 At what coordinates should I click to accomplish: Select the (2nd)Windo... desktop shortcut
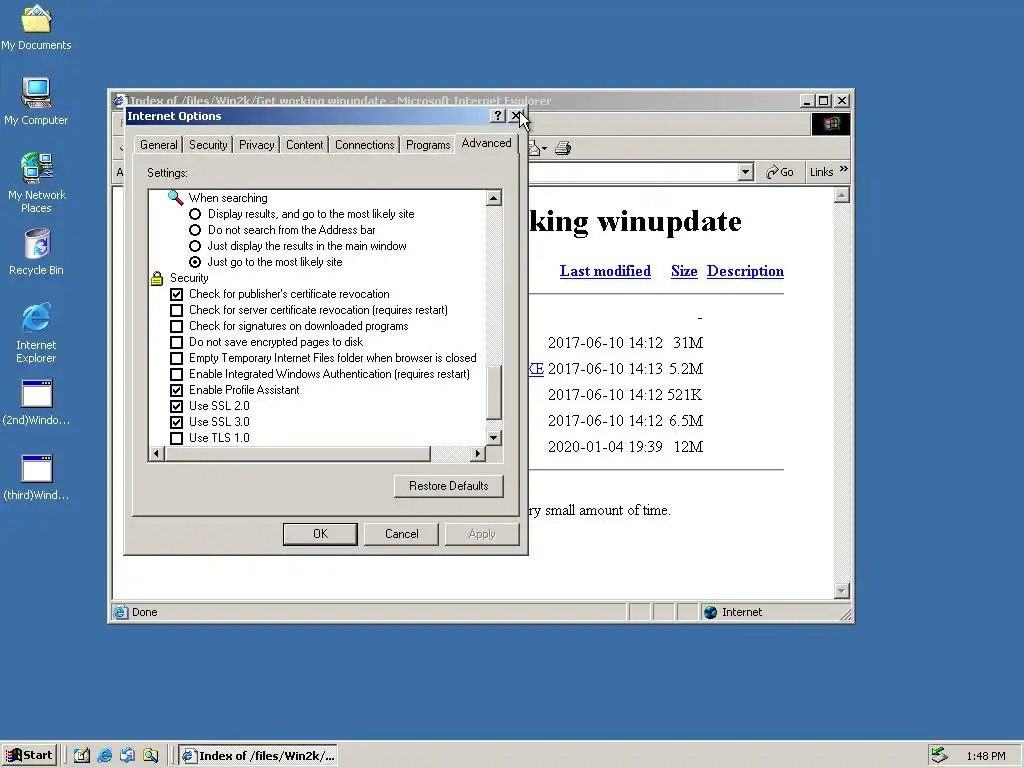(x=36, y=403)
